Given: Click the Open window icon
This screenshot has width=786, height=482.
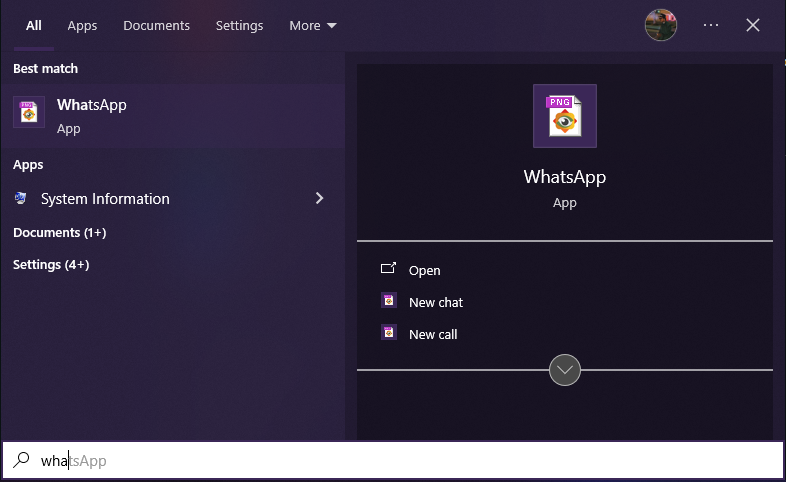Looking at the screenshot, I should pos(388,269).
